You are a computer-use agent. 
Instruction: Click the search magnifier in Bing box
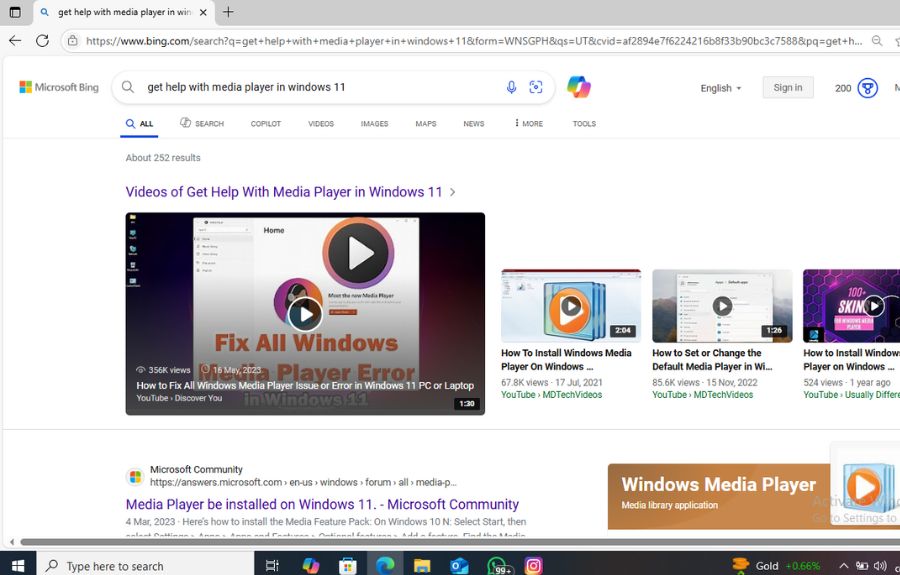[x=128, y=87]
